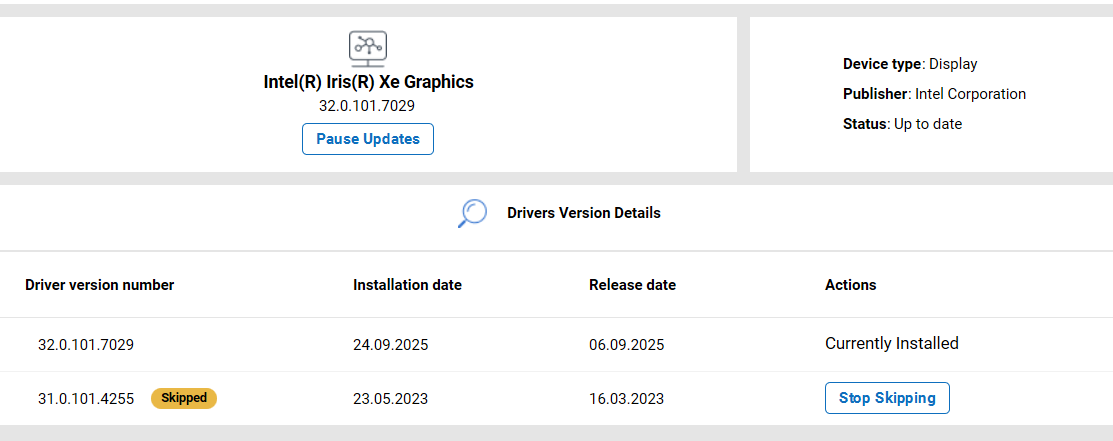Click the Status: Up to date text
1113x441 pixels.
coord(902,124)
